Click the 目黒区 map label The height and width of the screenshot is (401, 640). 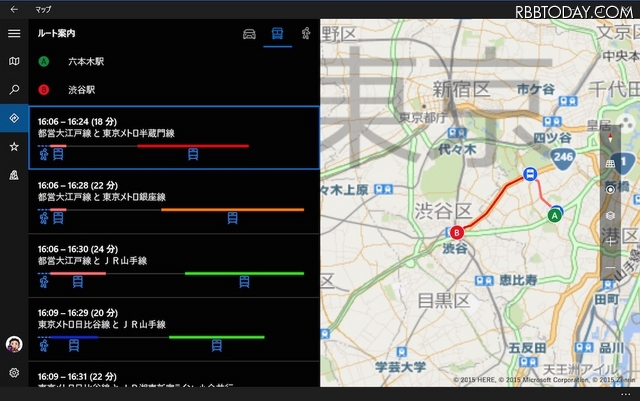(443, 301)
